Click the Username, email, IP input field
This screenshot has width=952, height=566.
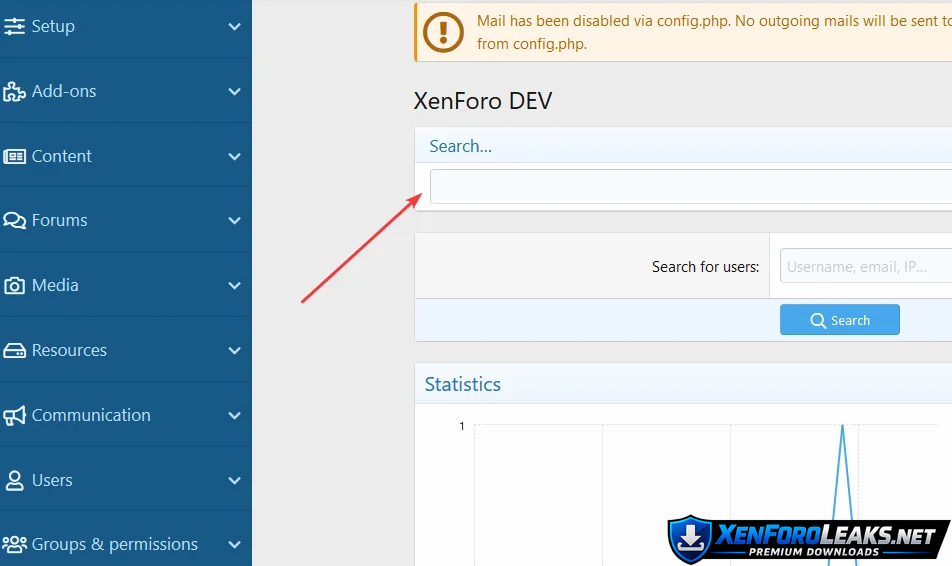coord(865,267)
